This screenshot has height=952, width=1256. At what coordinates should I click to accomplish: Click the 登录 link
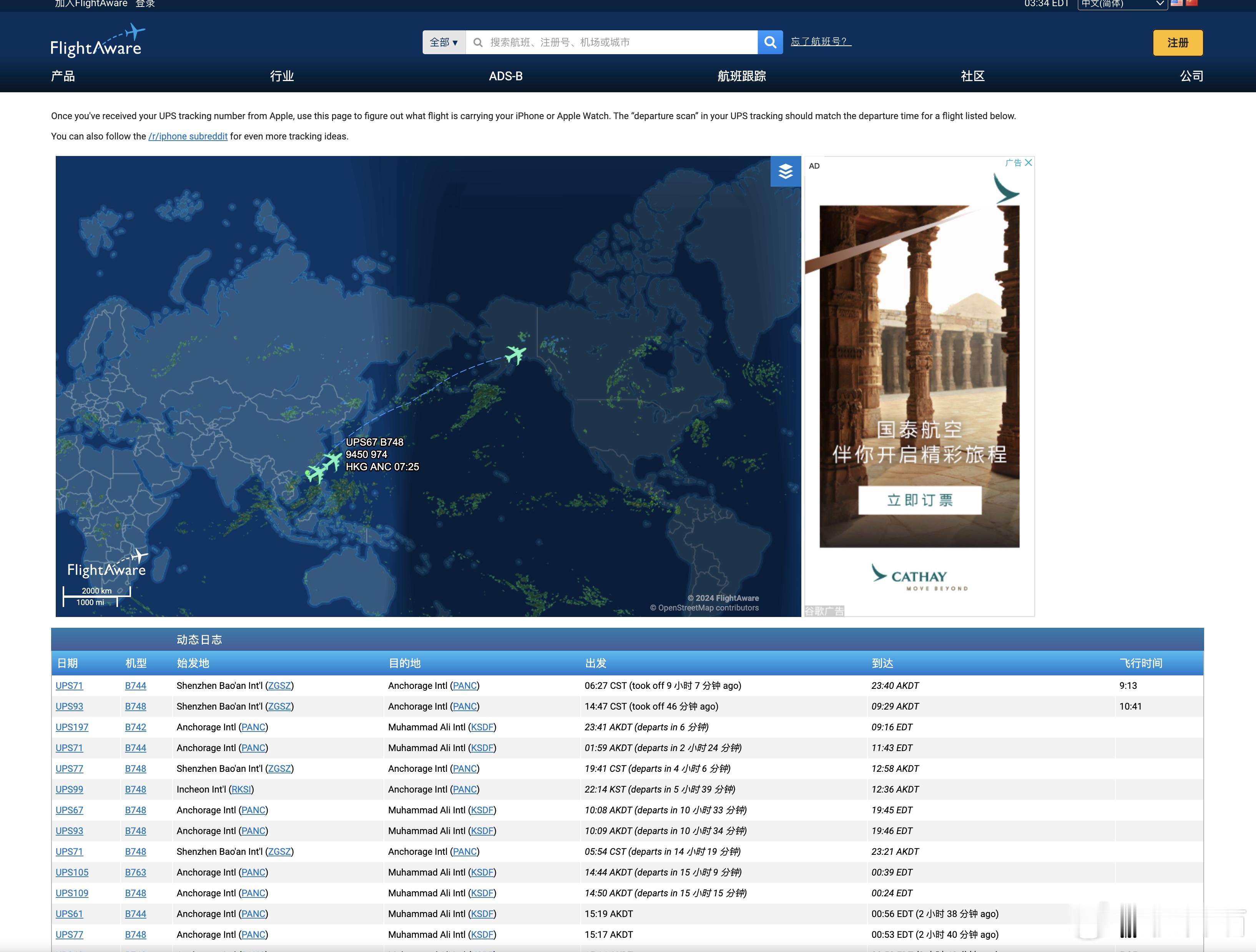pos(145,3)
